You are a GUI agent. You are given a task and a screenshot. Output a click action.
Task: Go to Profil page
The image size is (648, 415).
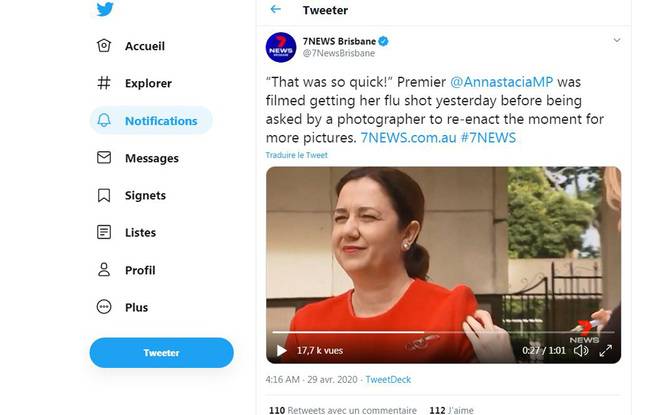[x=139, y=270]
